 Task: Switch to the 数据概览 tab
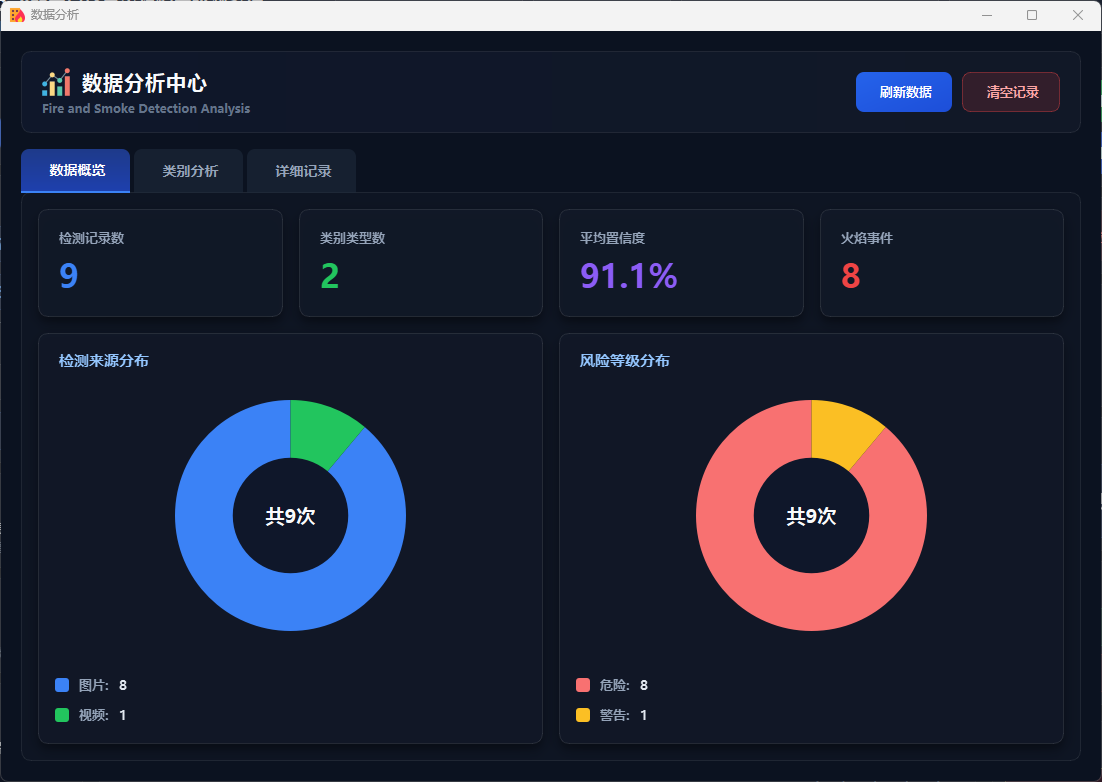tap(76, 171)
